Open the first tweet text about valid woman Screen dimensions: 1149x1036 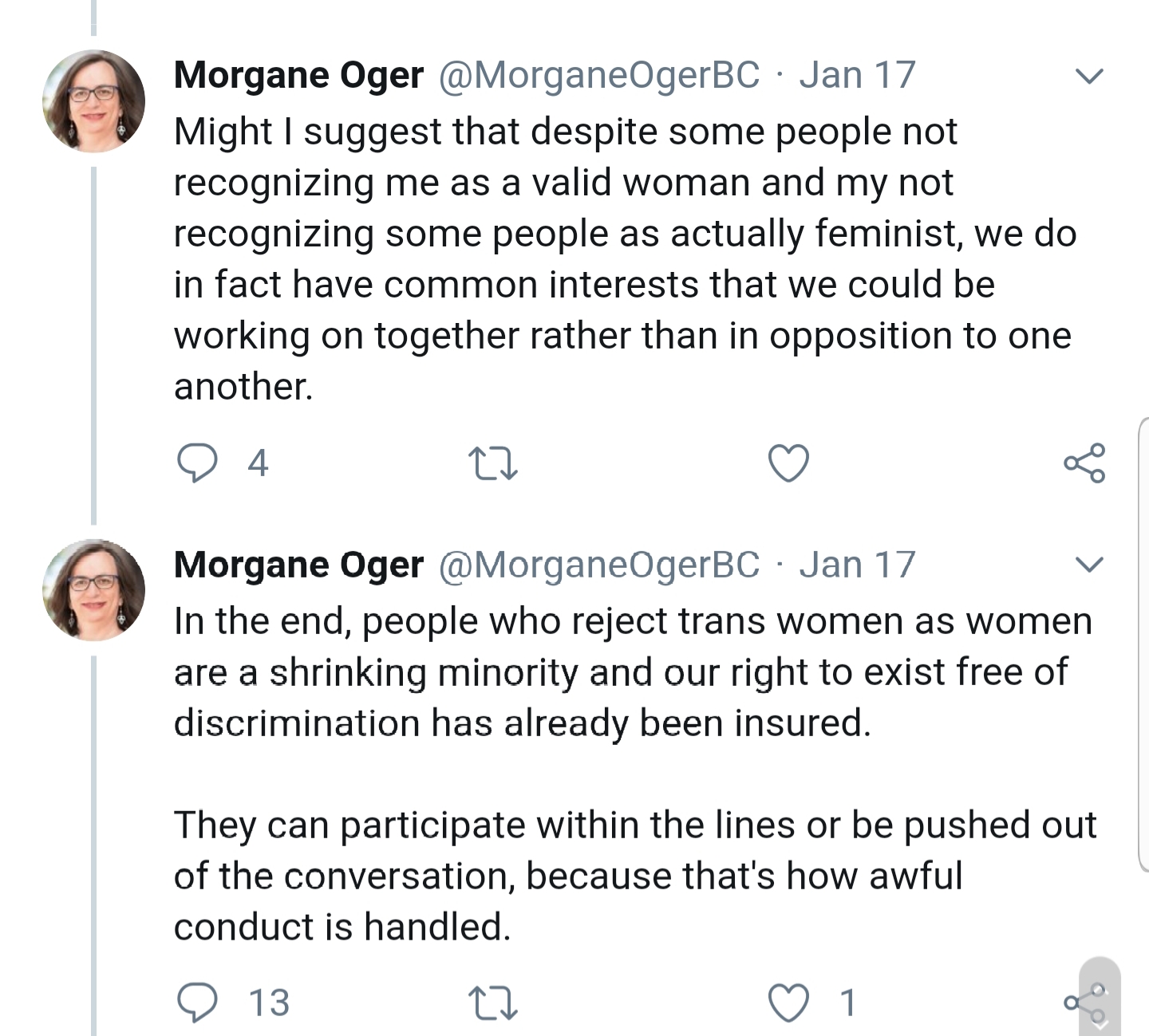[x=625, y=258]
